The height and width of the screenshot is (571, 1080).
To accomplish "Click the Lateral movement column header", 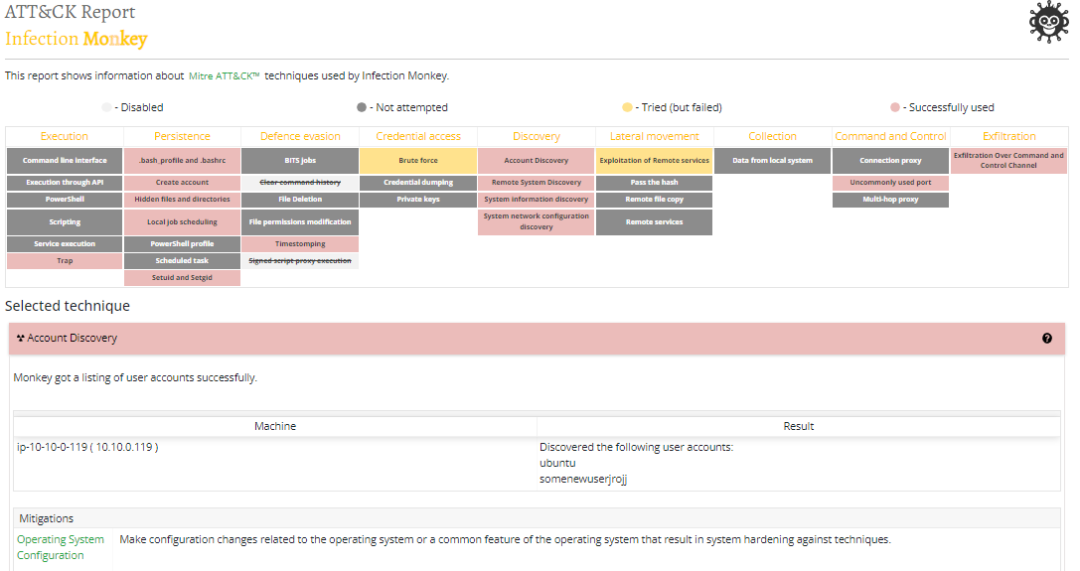I will pyautogui.click(x=654, y=136).
